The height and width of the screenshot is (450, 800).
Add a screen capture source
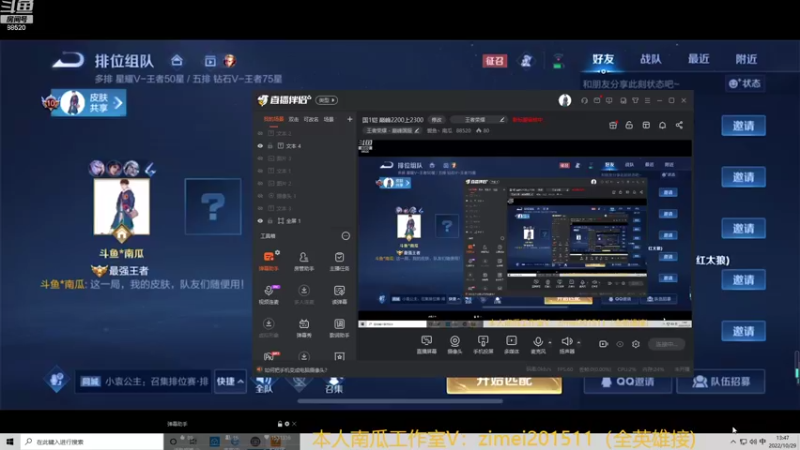pos(427,344)
